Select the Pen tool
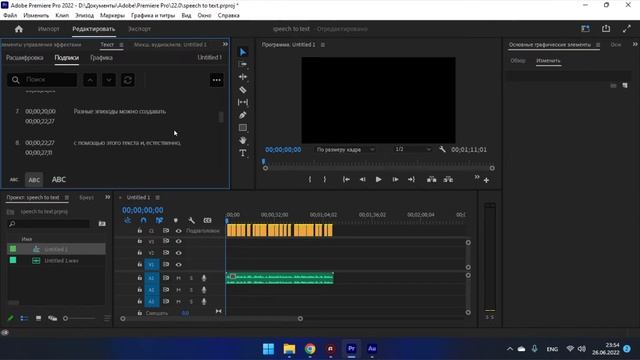Screen dimensions: 640x360 click(x=243, y=115)
